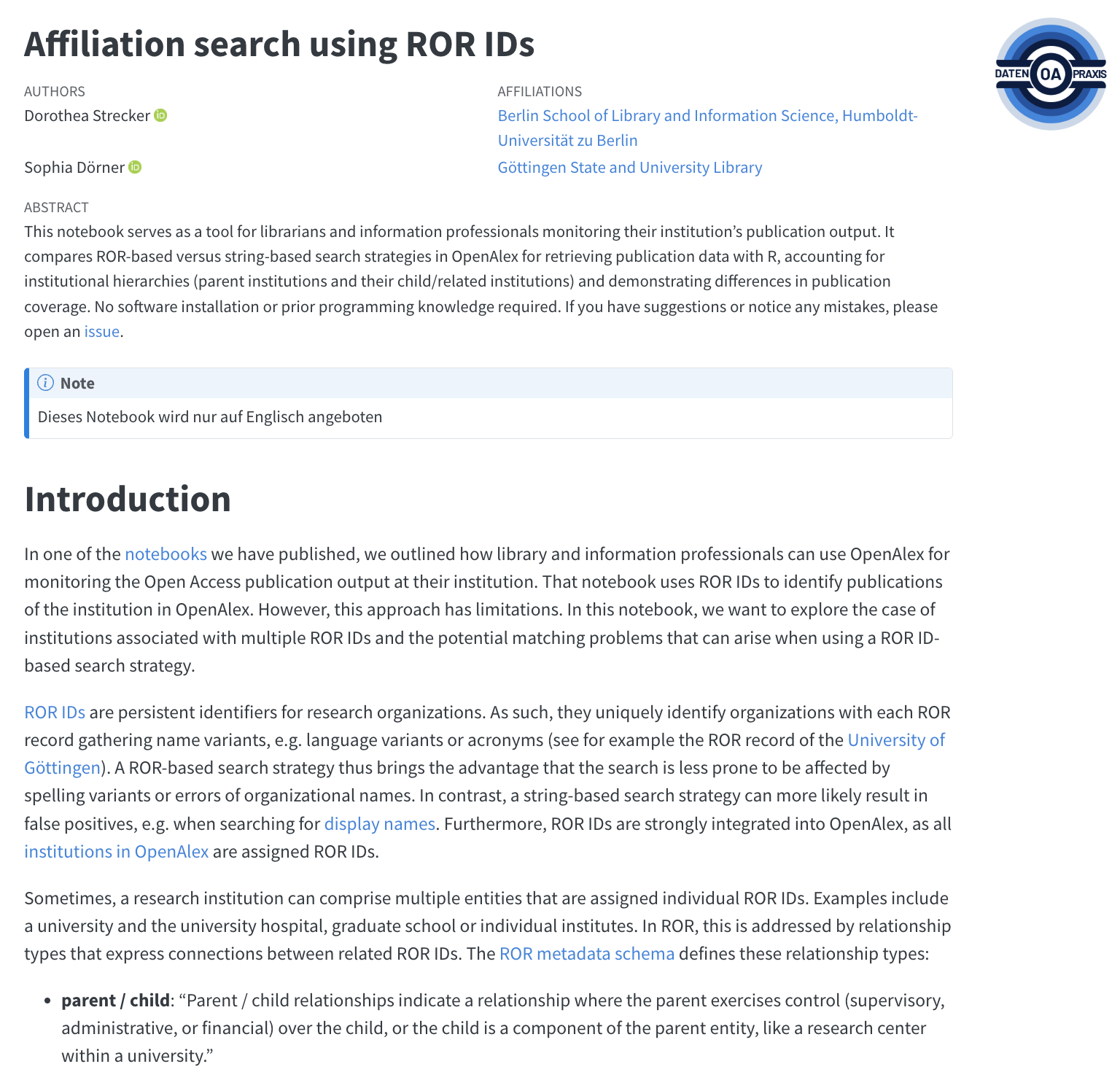
Task: Open 'institutions in OpenAlex' link
Action: click(x=117, y=852)
